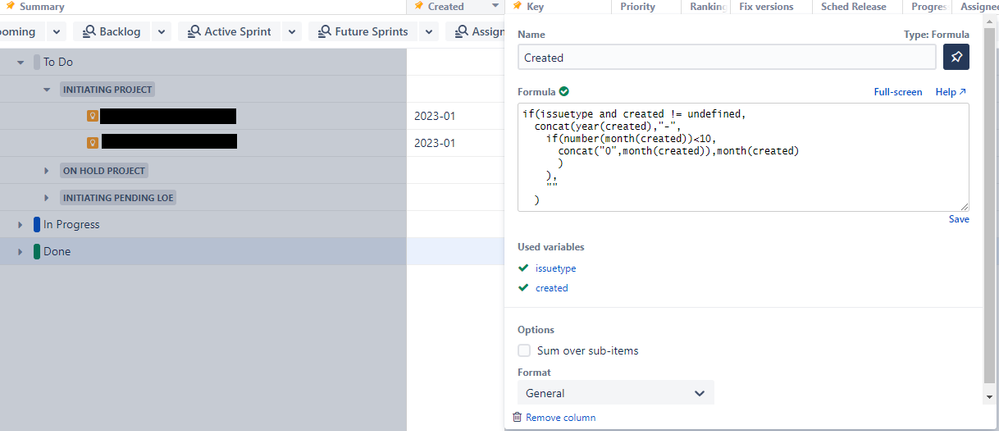Click the Progress column header
The image size is (999, 431).
(927, 6)
